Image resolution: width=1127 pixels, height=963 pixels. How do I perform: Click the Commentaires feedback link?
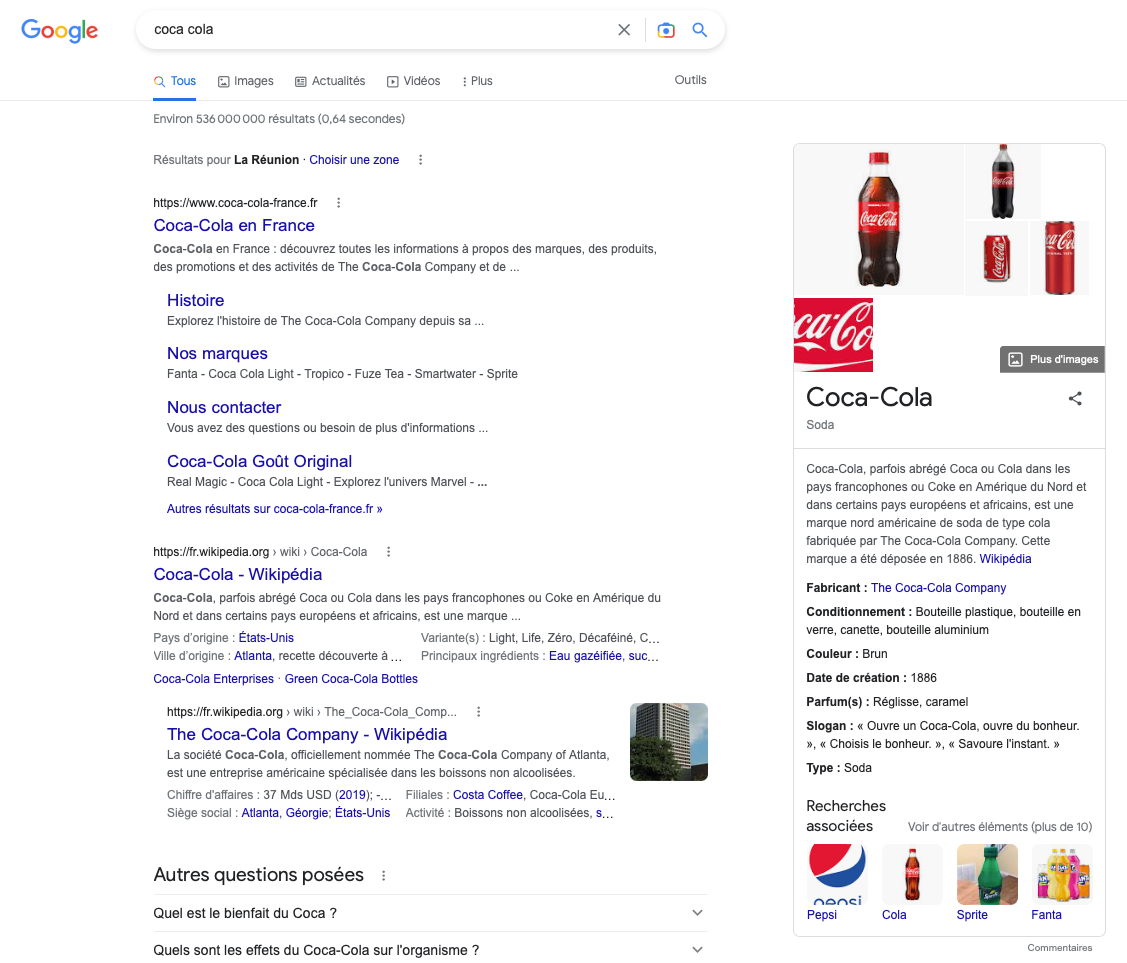1059,948
